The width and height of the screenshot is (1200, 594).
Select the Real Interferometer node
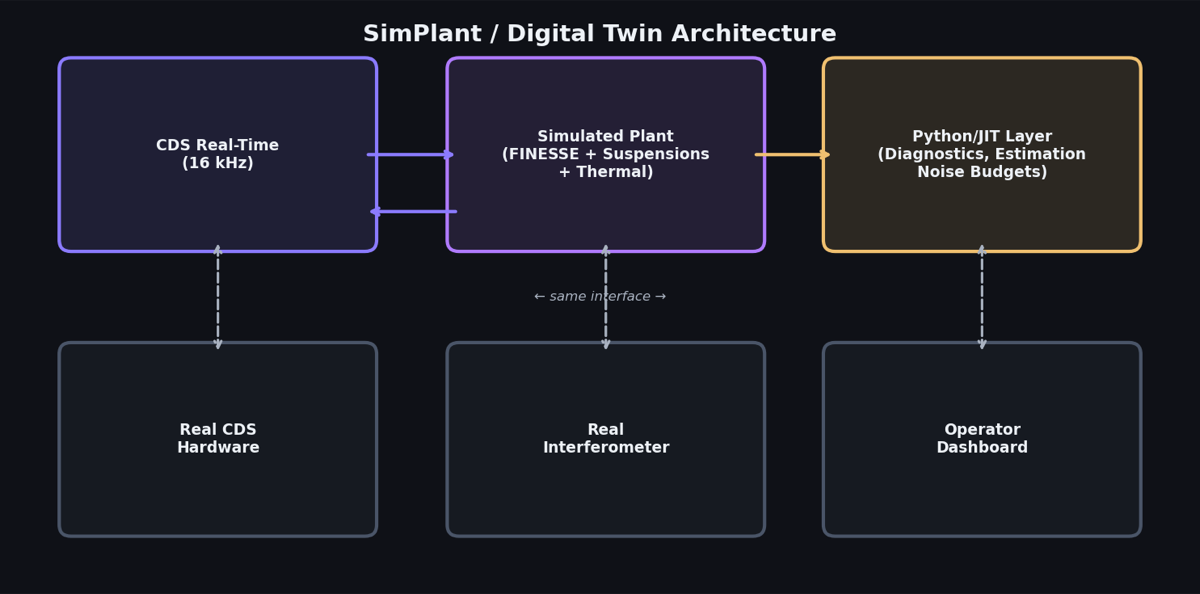coord(605,438)
